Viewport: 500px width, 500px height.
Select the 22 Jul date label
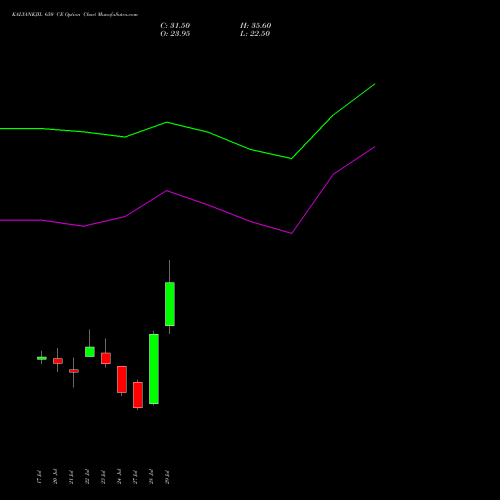tap(87, 476)
